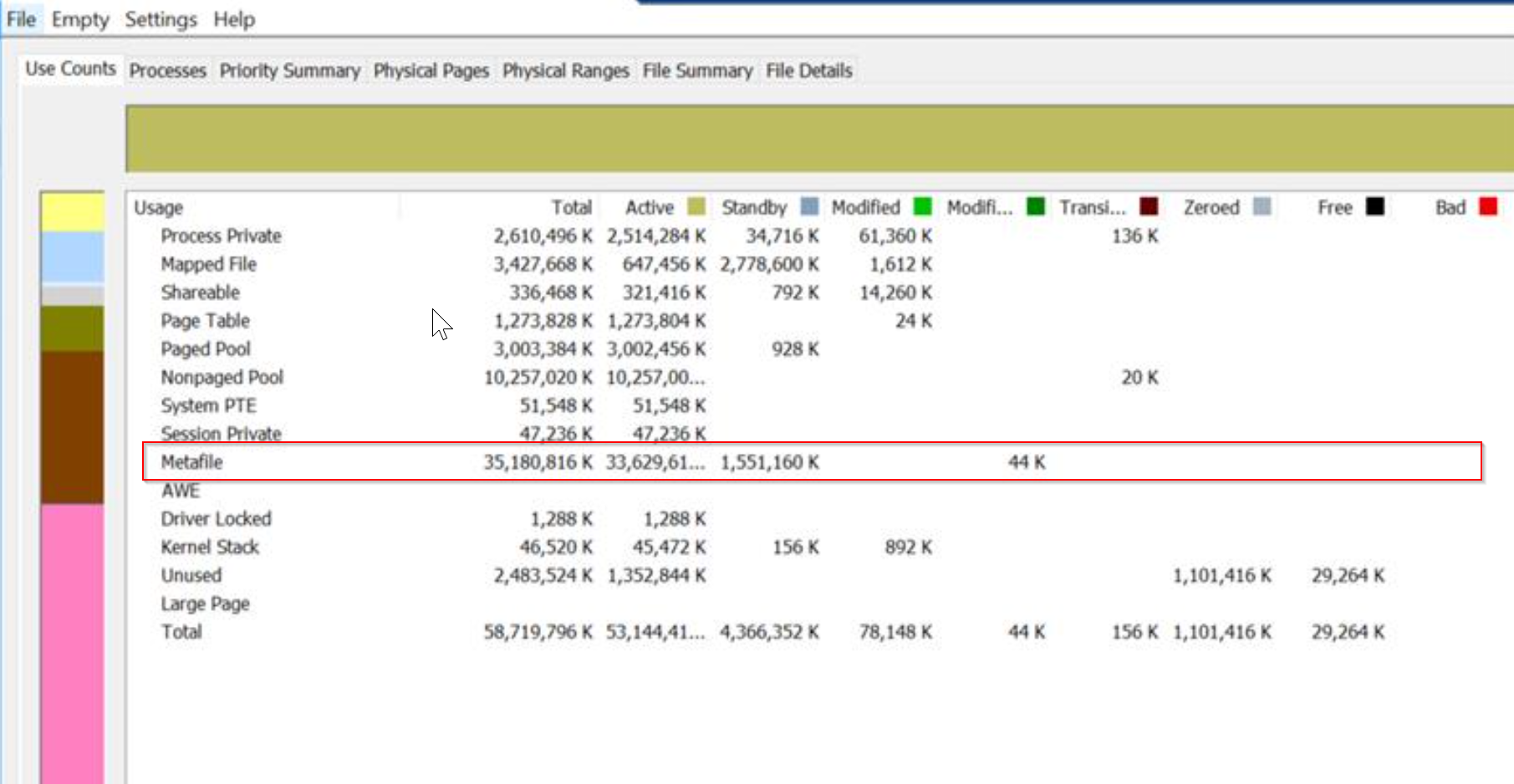Click the Free column header
Image resolution: width=1514 pixels, height=784 pixels.
point(1335,207)
